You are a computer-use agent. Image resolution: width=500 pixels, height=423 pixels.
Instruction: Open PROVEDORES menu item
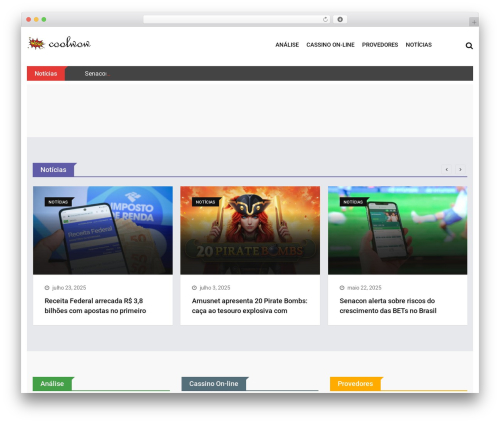[x=380, y=45]
